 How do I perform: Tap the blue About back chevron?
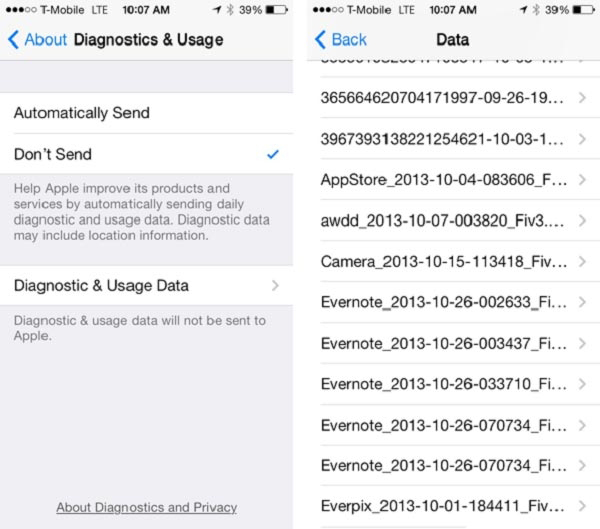click(13, 40)
